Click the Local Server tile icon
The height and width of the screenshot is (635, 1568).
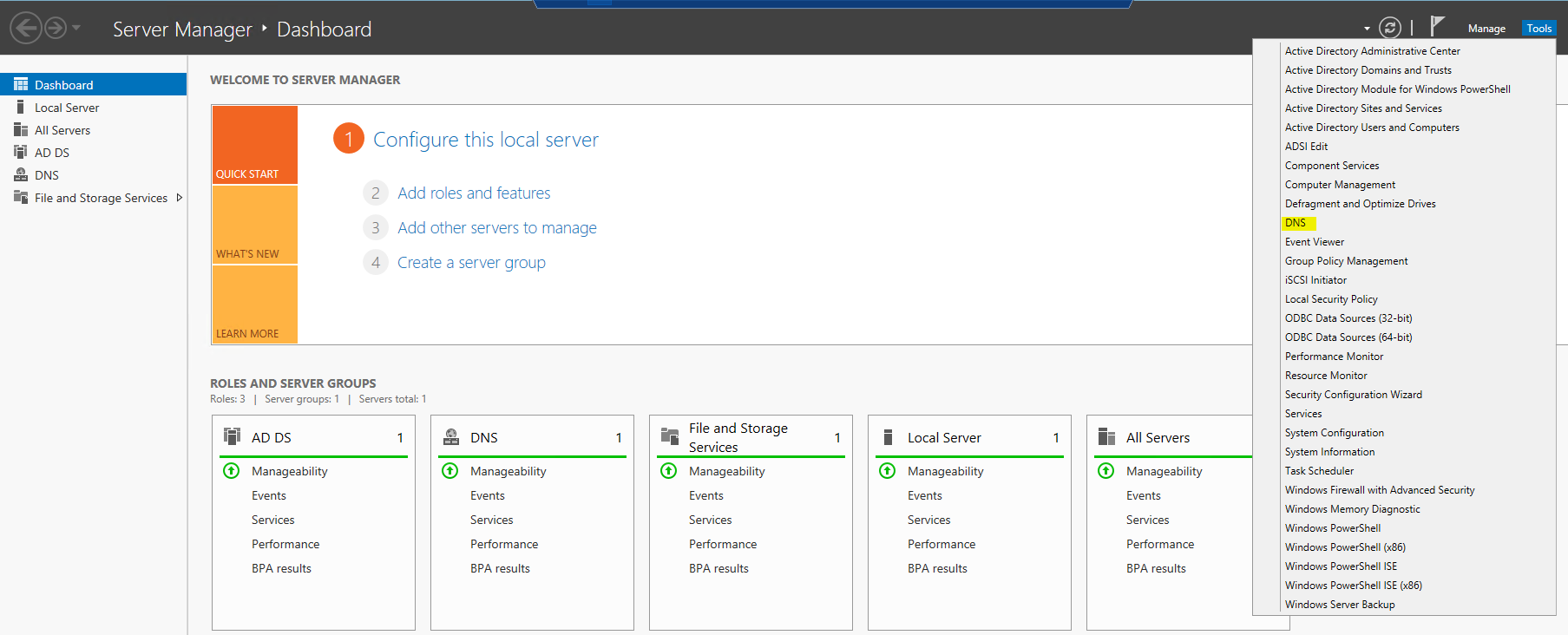pos(888,436)
